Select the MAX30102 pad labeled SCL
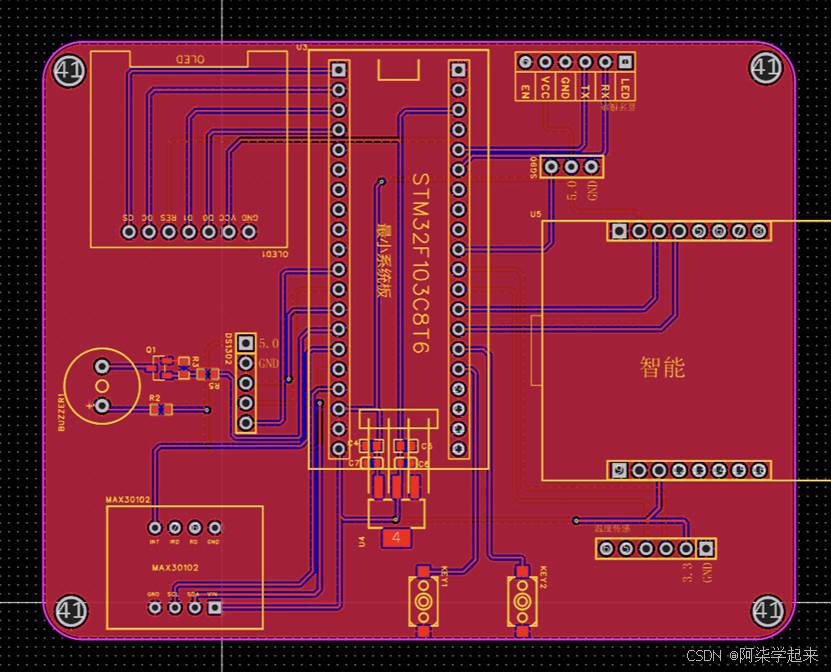The image size is (831, 672). (x=174, y=607)
